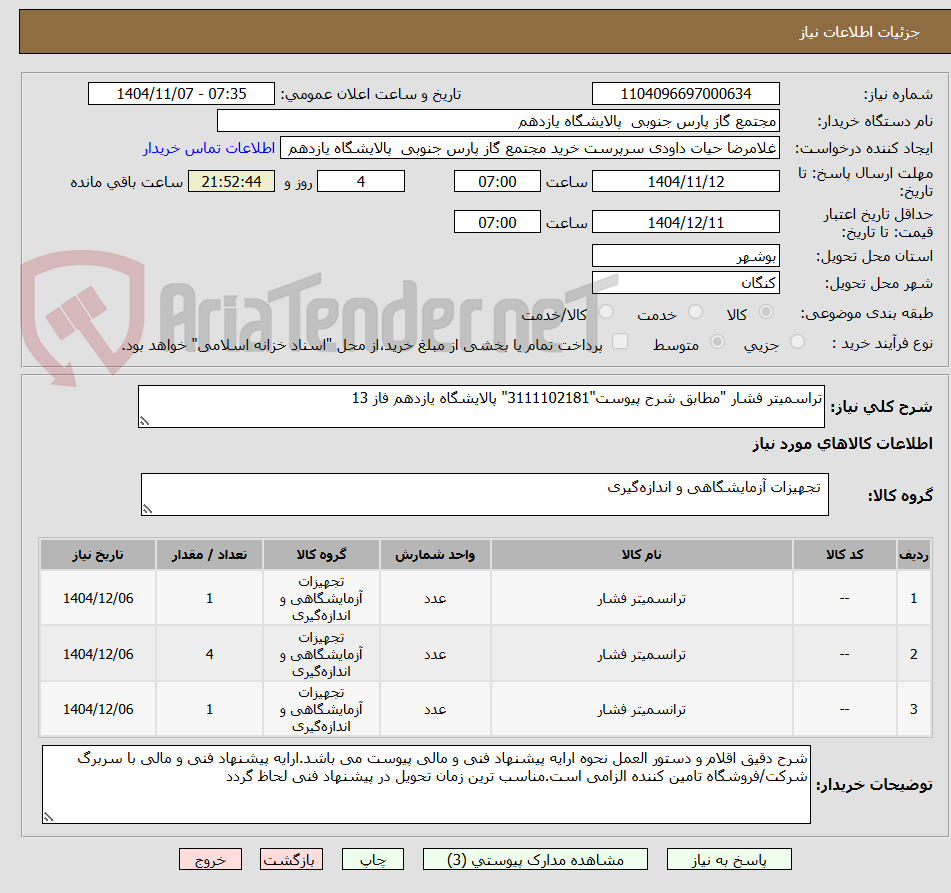
Task: Click the province field بوشهر
Action: pyautogui.click(x=685, y=256)
